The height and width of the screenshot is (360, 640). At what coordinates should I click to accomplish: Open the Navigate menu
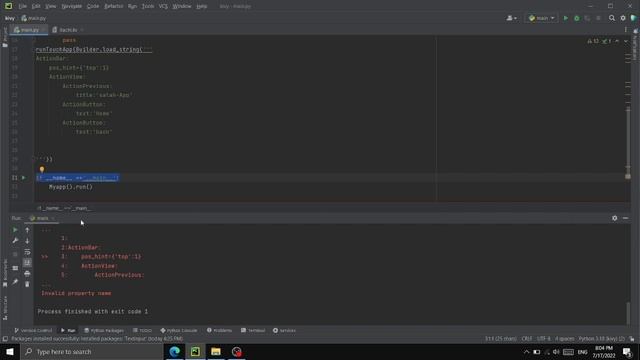71,6
